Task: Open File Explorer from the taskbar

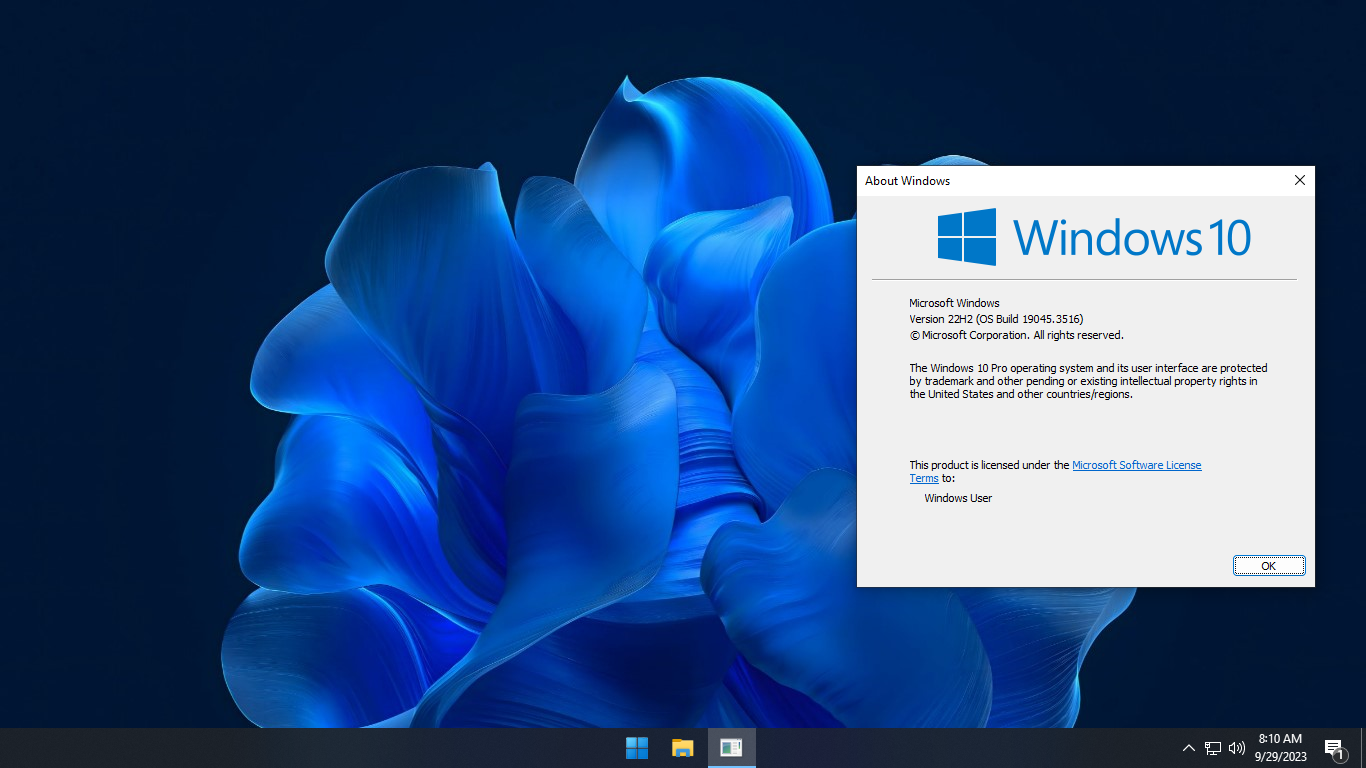Action: tap(683, 748)
